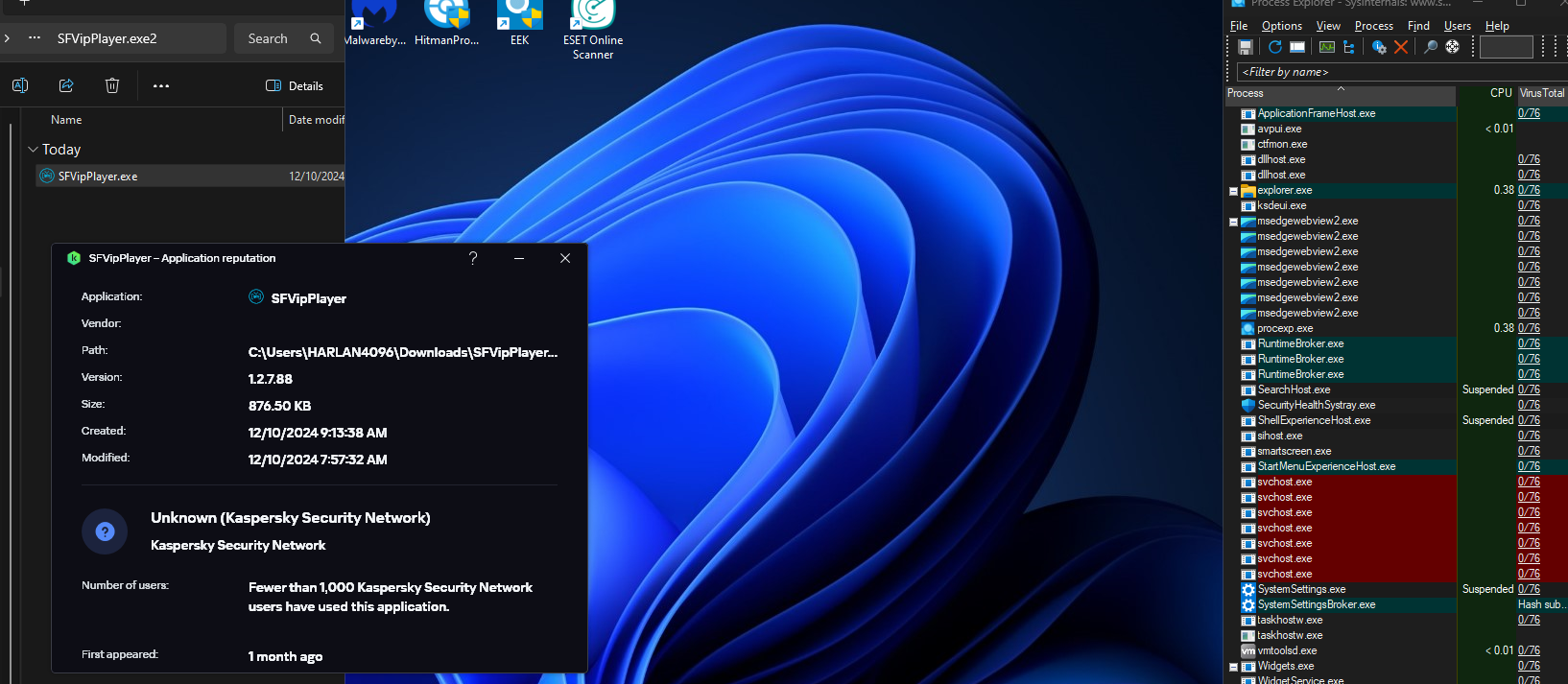Click SFVipPlayer application icon in reputation dialog
1568x684 pixels.
pyautogui.click(x=256, y=297)
